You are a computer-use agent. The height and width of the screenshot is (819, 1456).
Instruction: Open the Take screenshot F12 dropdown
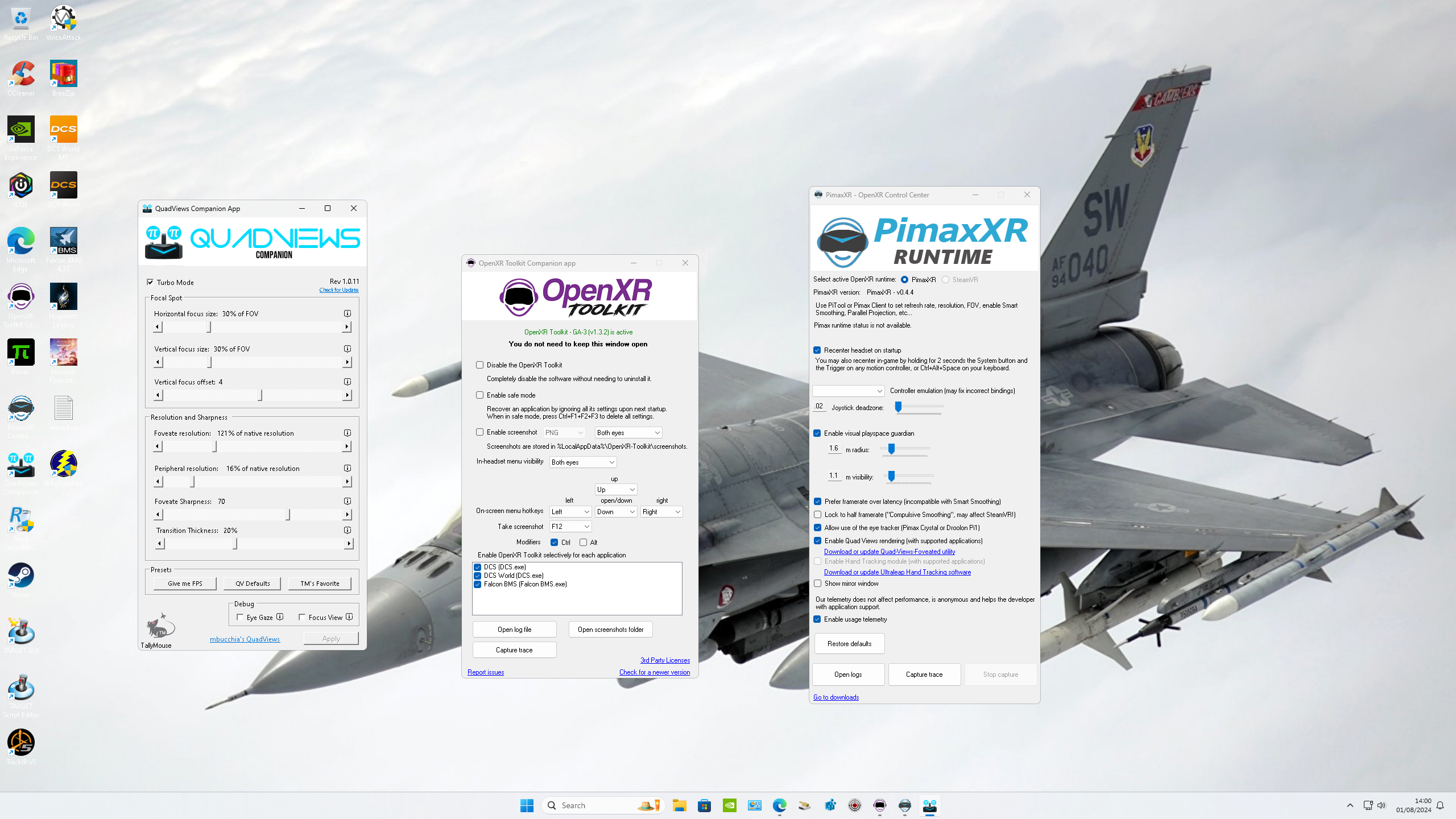570,527
